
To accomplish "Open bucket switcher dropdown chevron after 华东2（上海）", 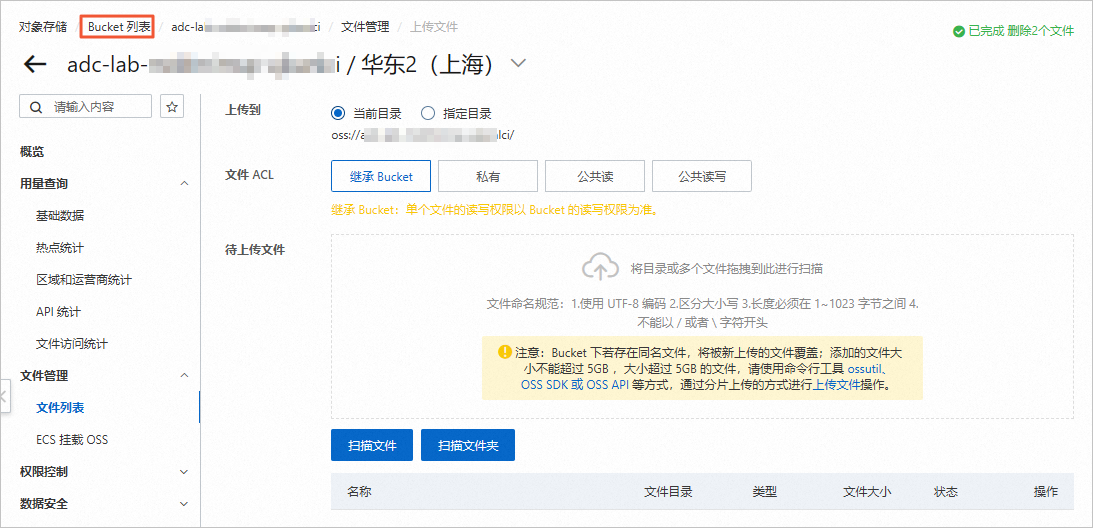I will pyautogui.click(x=518, y=63).
